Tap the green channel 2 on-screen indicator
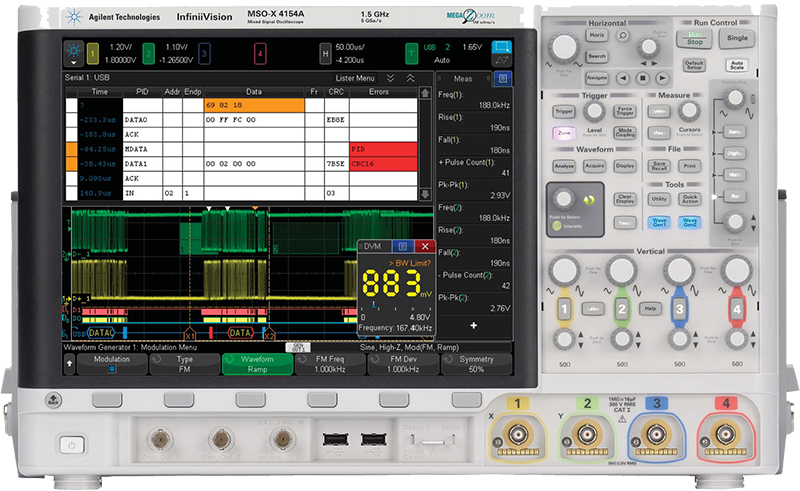 148,53
